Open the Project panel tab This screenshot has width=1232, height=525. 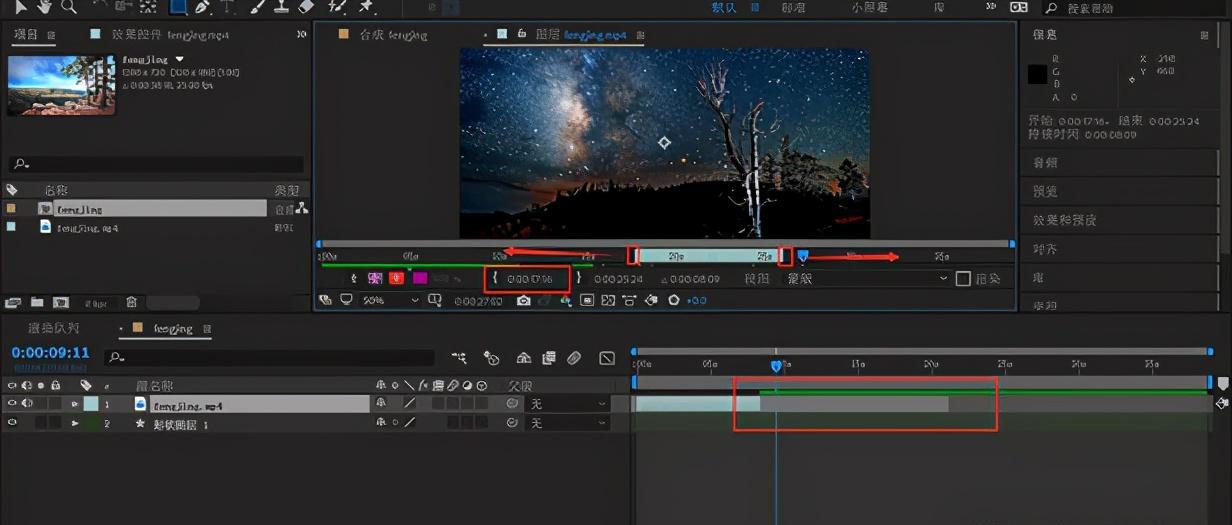[27, 34]
